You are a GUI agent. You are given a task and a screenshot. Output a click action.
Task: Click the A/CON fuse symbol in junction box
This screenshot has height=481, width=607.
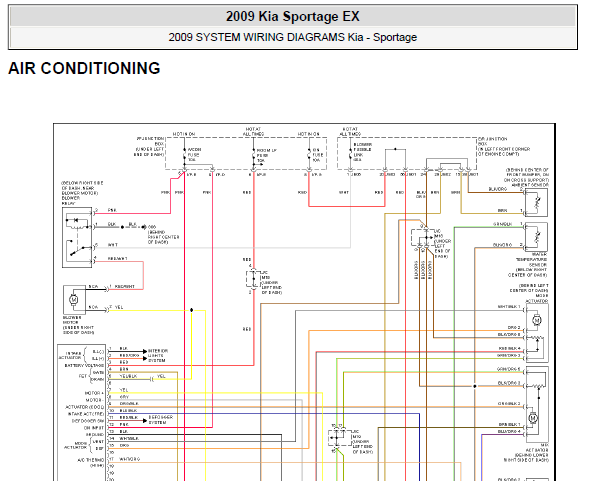pyautogui.click(x=184, y=154)
